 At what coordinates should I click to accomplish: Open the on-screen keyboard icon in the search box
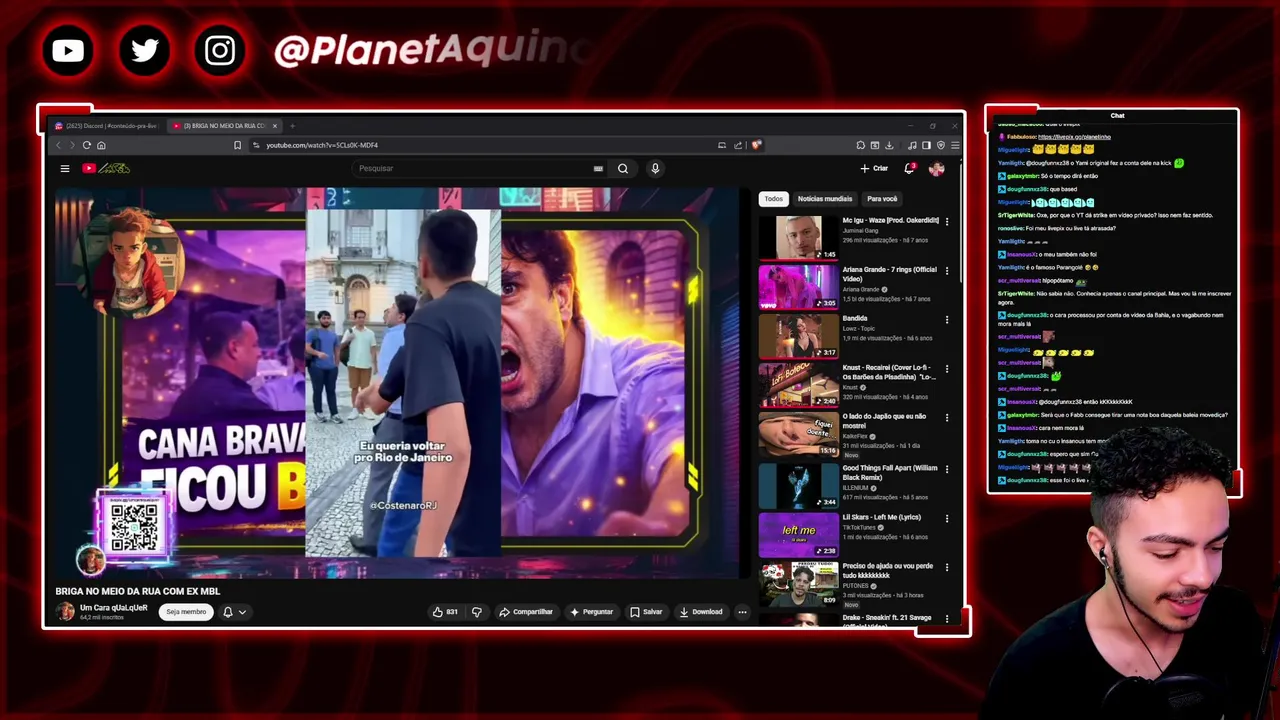pos(598,169)
